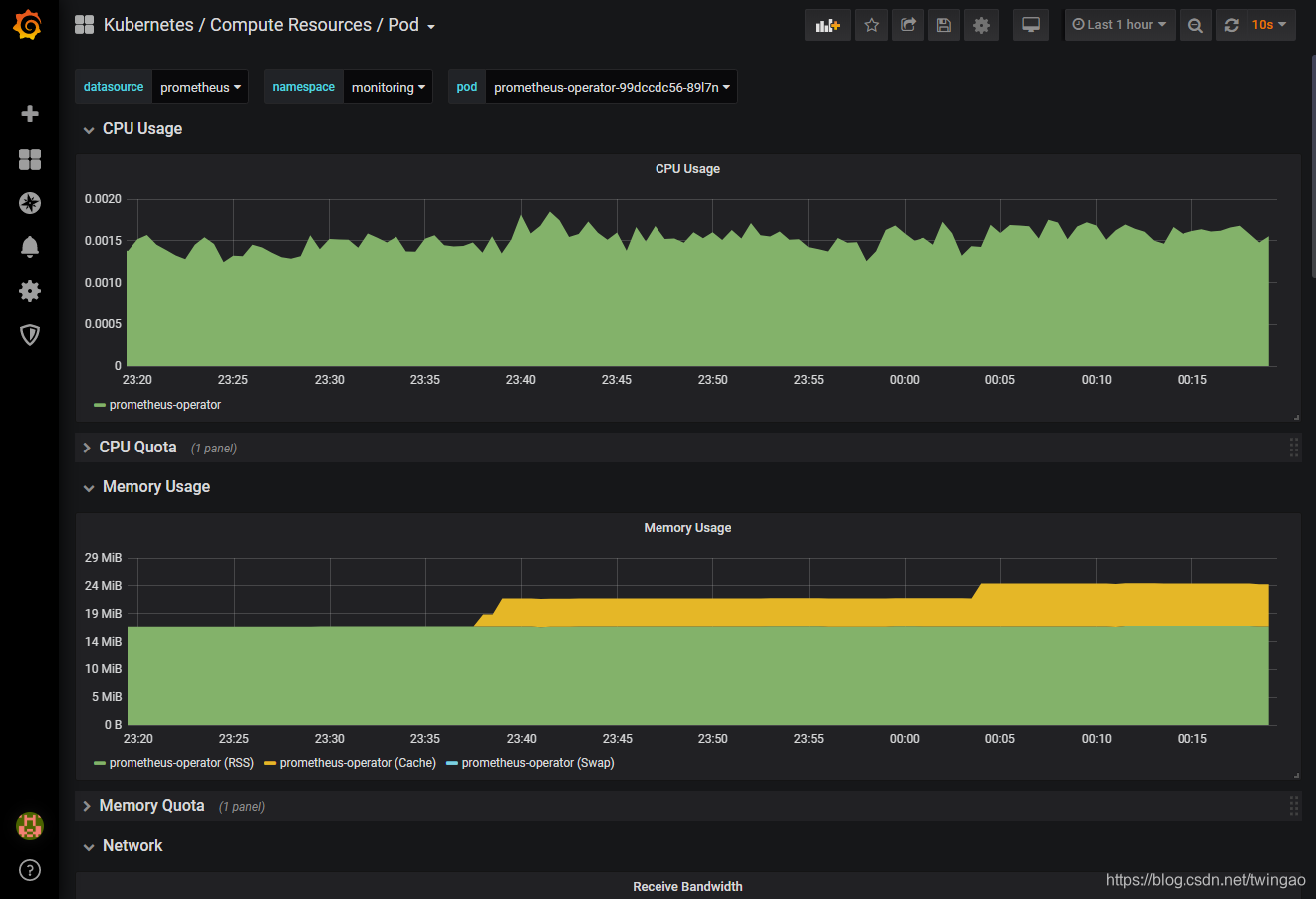Open the Grafana home logo
Image resolution: width=1316 pixels, height=899 pixels.
pos(28,25)
